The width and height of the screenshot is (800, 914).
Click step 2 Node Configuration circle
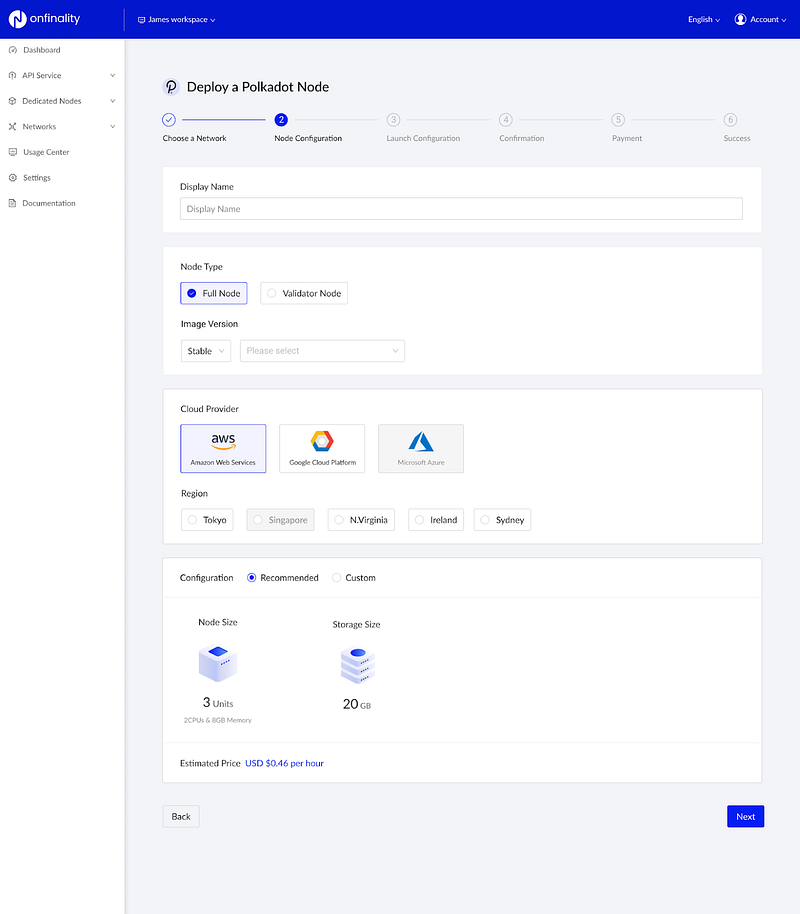pos(281,119)
